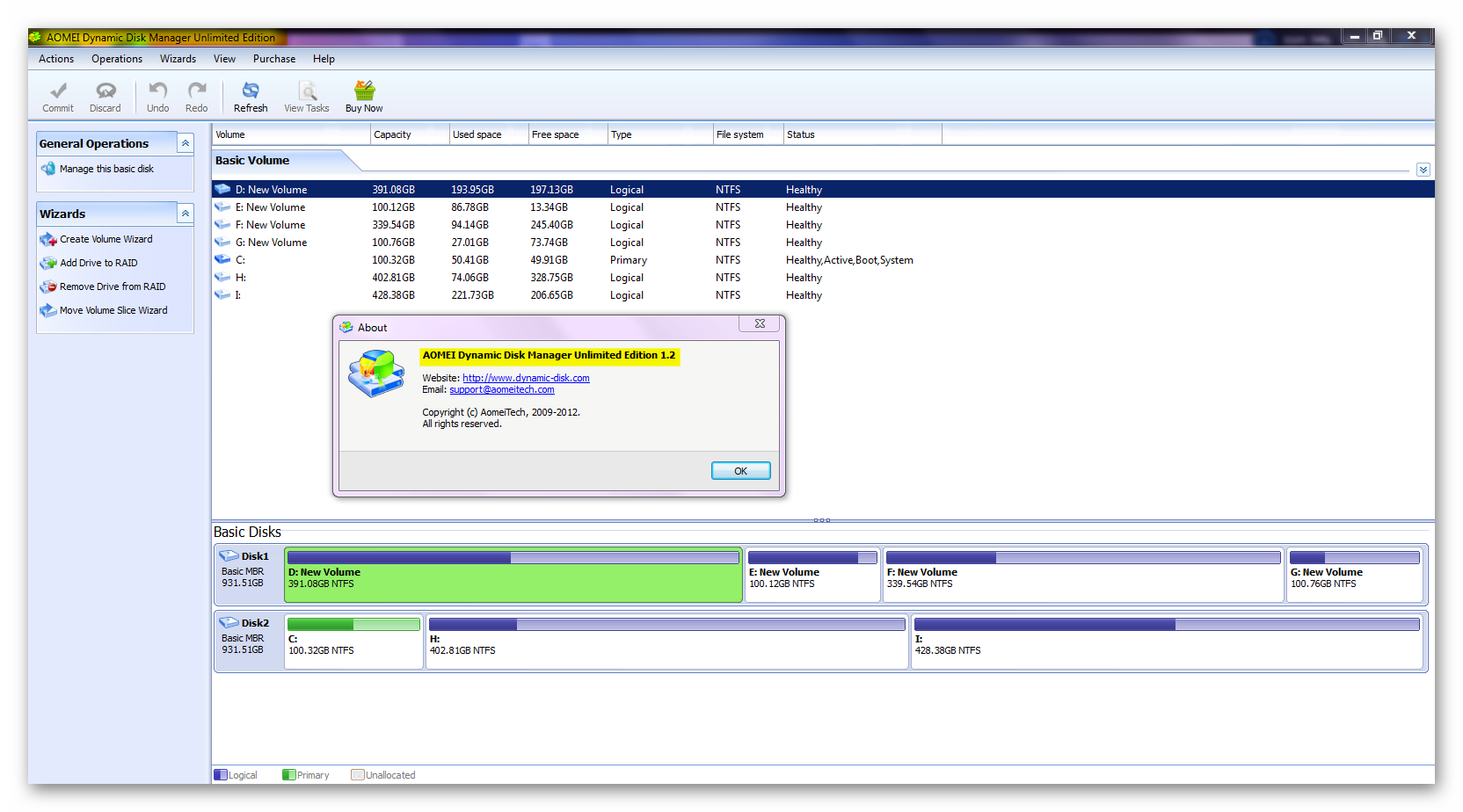The width and height of the screenshot is (1463, 812).
Task: Select E: New Volume partition block
Action: [x=812, y=576]
